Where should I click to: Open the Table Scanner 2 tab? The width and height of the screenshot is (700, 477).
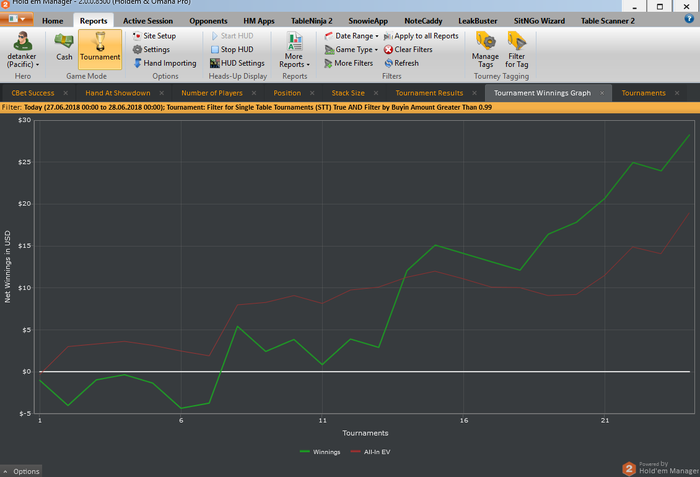tap(607, 21)
